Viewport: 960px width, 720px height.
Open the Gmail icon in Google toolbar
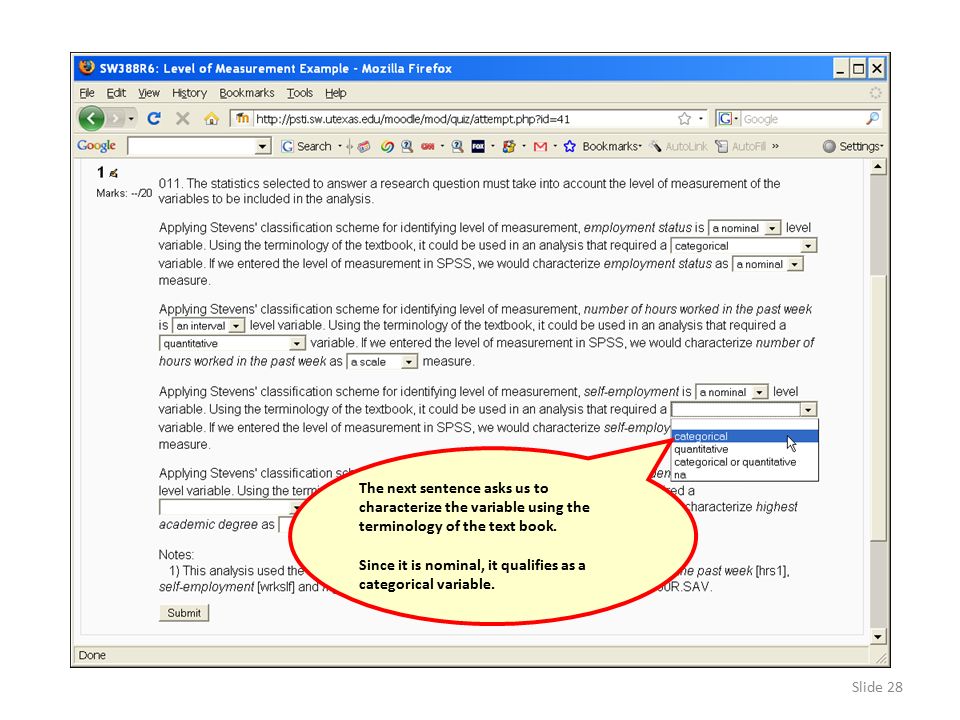[x=540, y=146]
